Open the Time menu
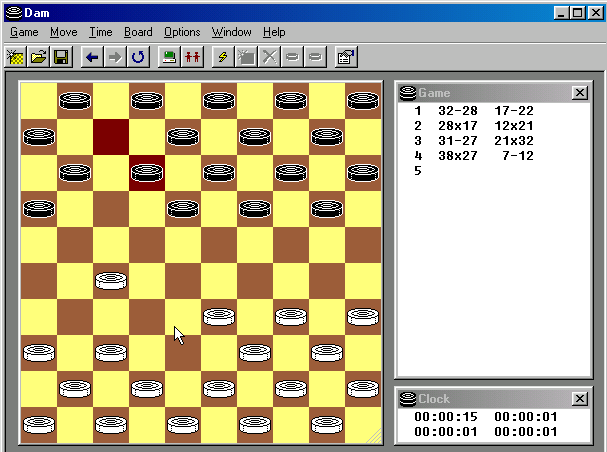Viewport: 607px width, 452px height. point(101,32)
